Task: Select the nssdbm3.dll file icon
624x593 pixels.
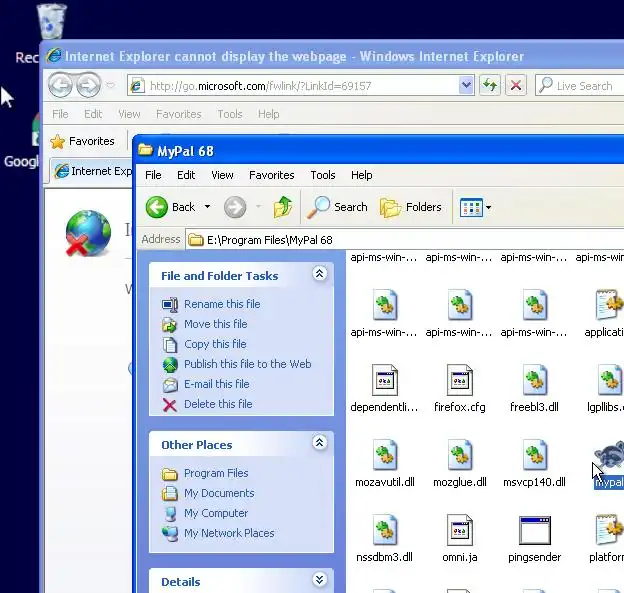Action: tap(384, 530)
